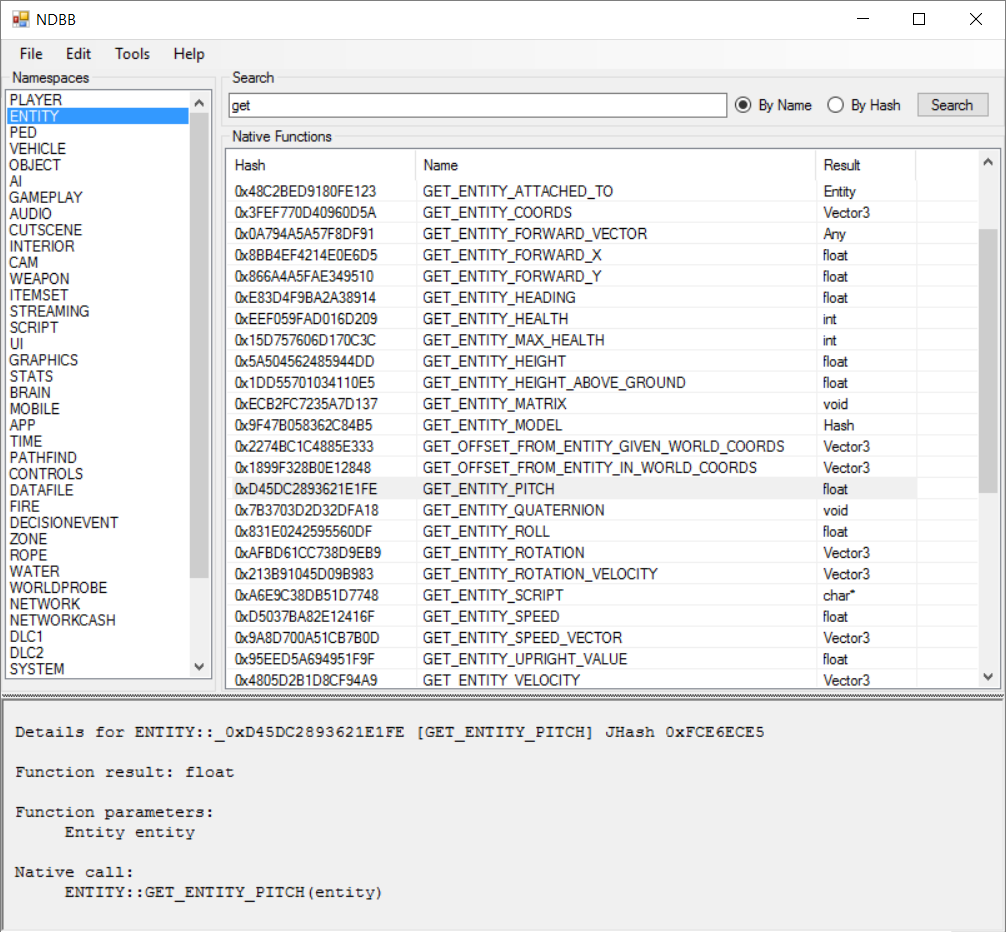The image size is (1006, 932).
Task: Click the down arrow of functions list scrollbar
Action: (x=988, y=677)
